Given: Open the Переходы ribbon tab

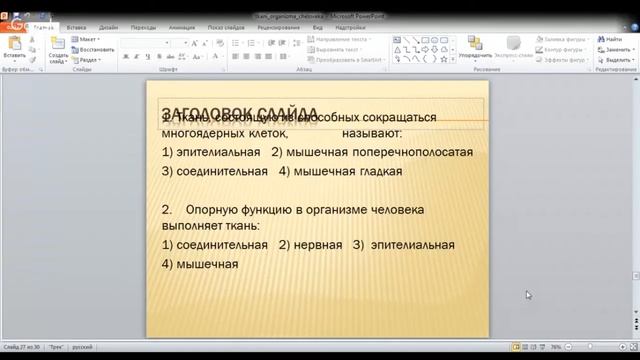Looking at the screenshot, I should 143,27.
